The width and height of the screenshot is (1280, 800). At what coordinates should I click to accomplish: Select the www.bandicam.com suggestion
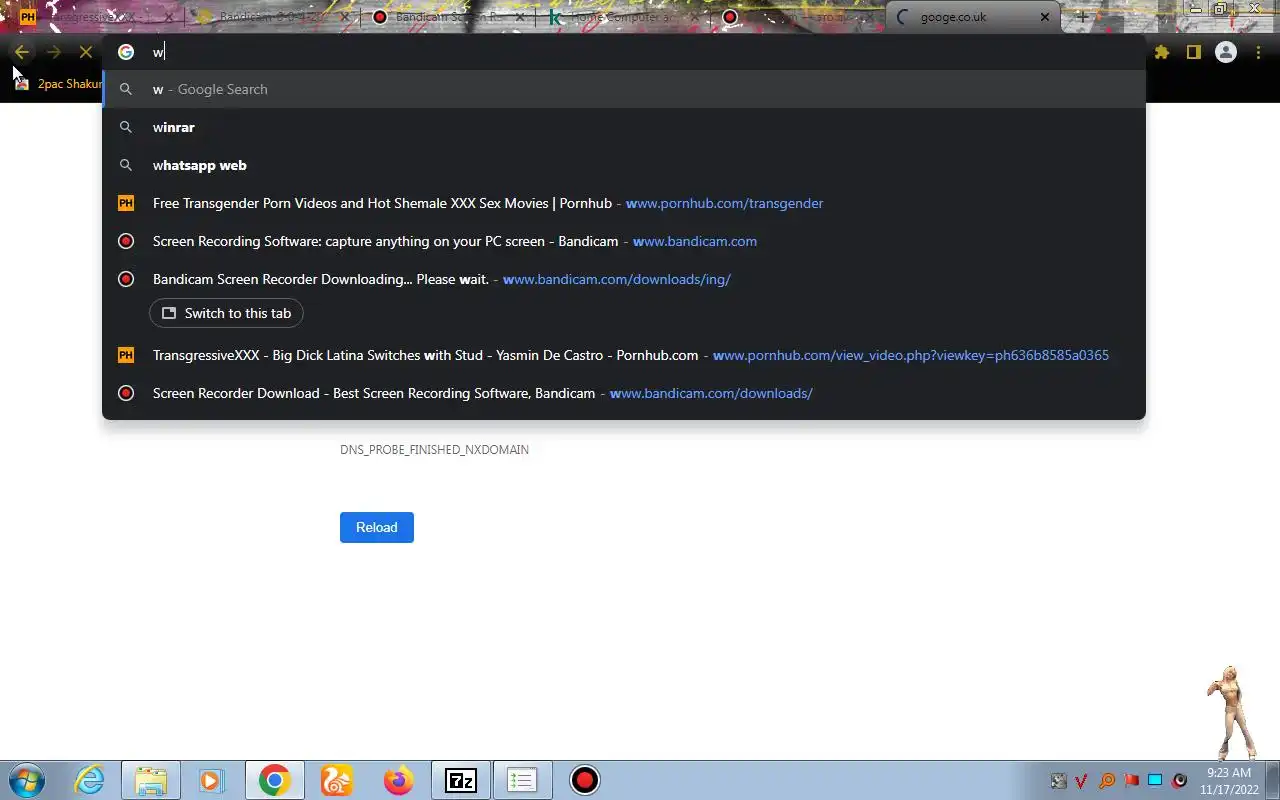(x=624, y=241)
